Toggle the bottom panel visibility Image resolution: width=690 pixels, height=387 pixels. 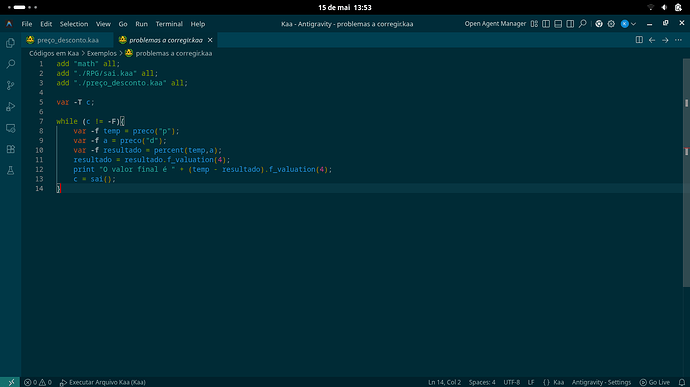click(558, 24)
